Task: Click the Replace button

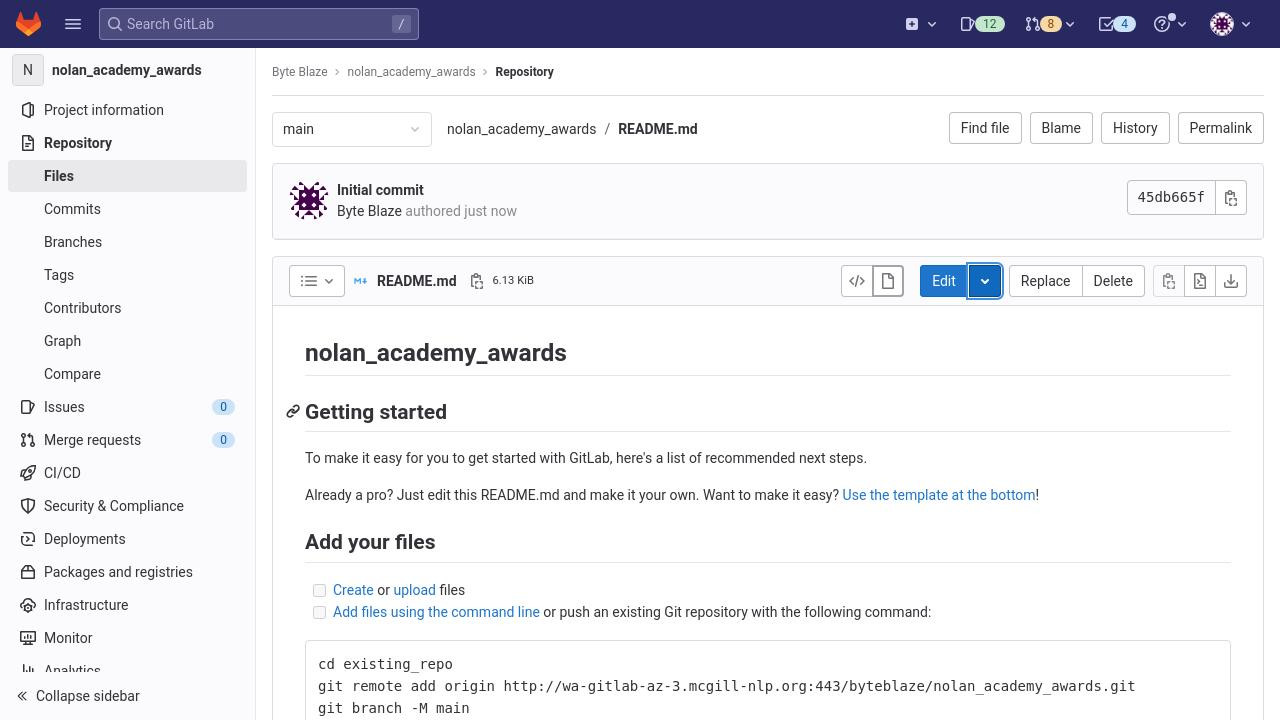Action: pos(1045,281)
